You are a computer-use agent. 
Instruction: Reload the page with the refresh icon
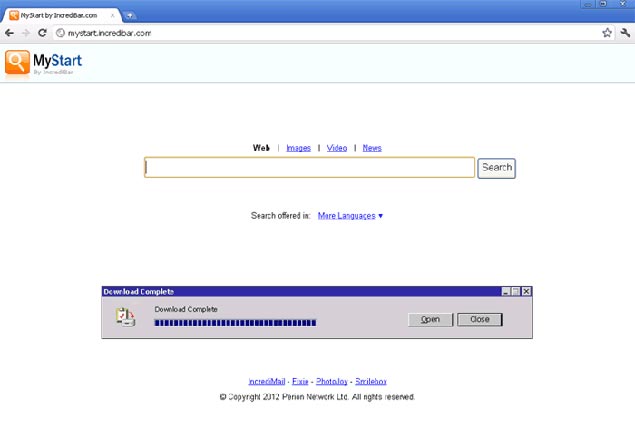click(x=42, y=33)
